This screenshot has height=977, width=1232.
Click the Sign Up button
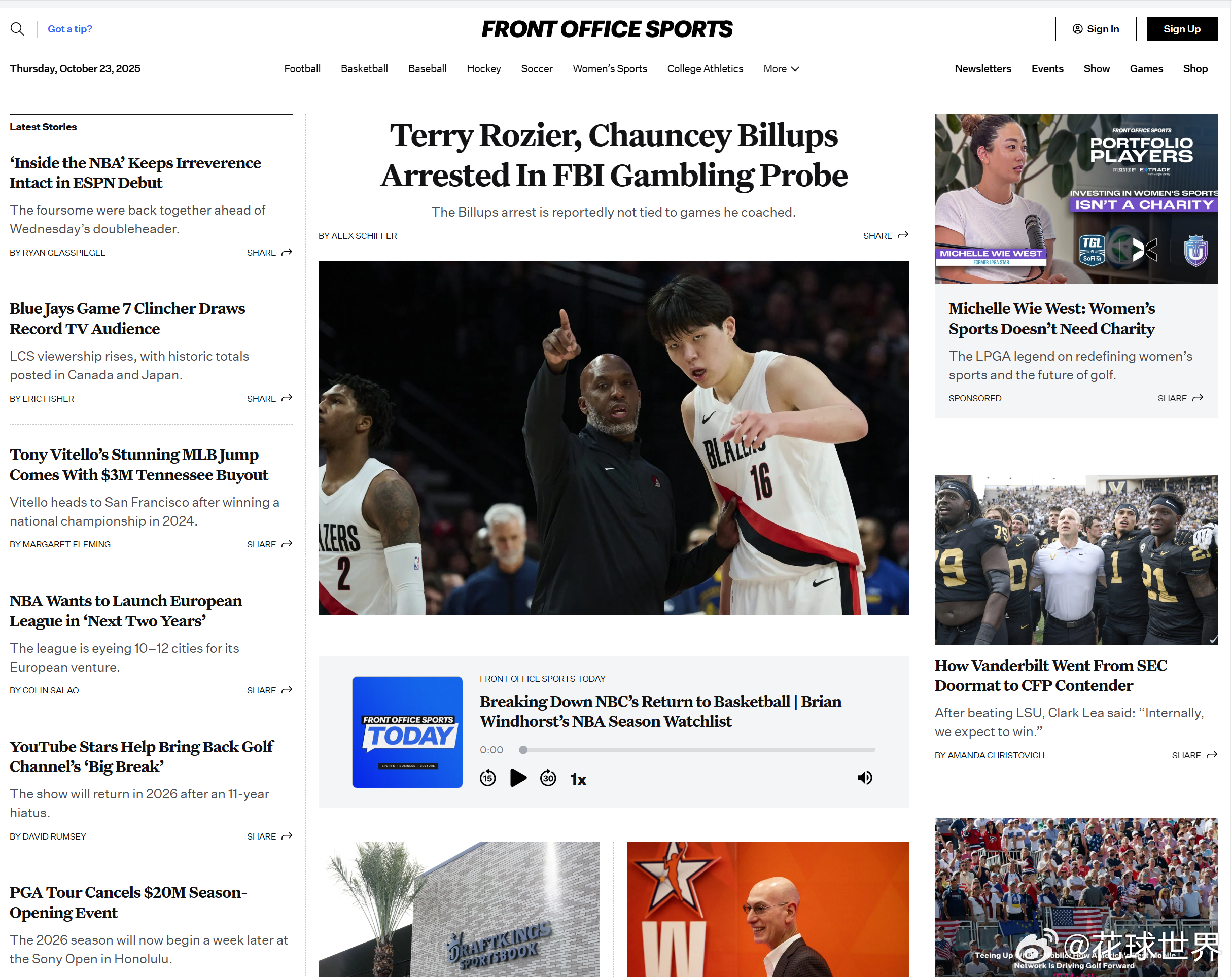(x=1181, y=29)
